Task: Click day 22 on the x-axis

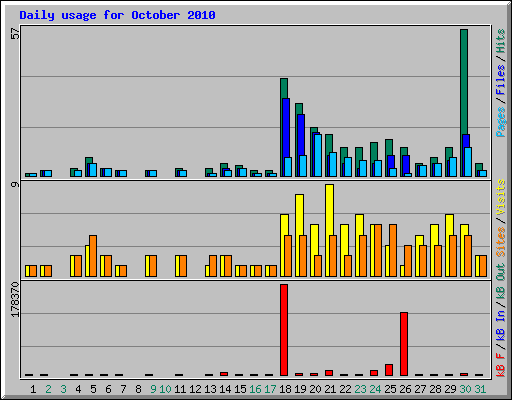Action: pos(345,389)
